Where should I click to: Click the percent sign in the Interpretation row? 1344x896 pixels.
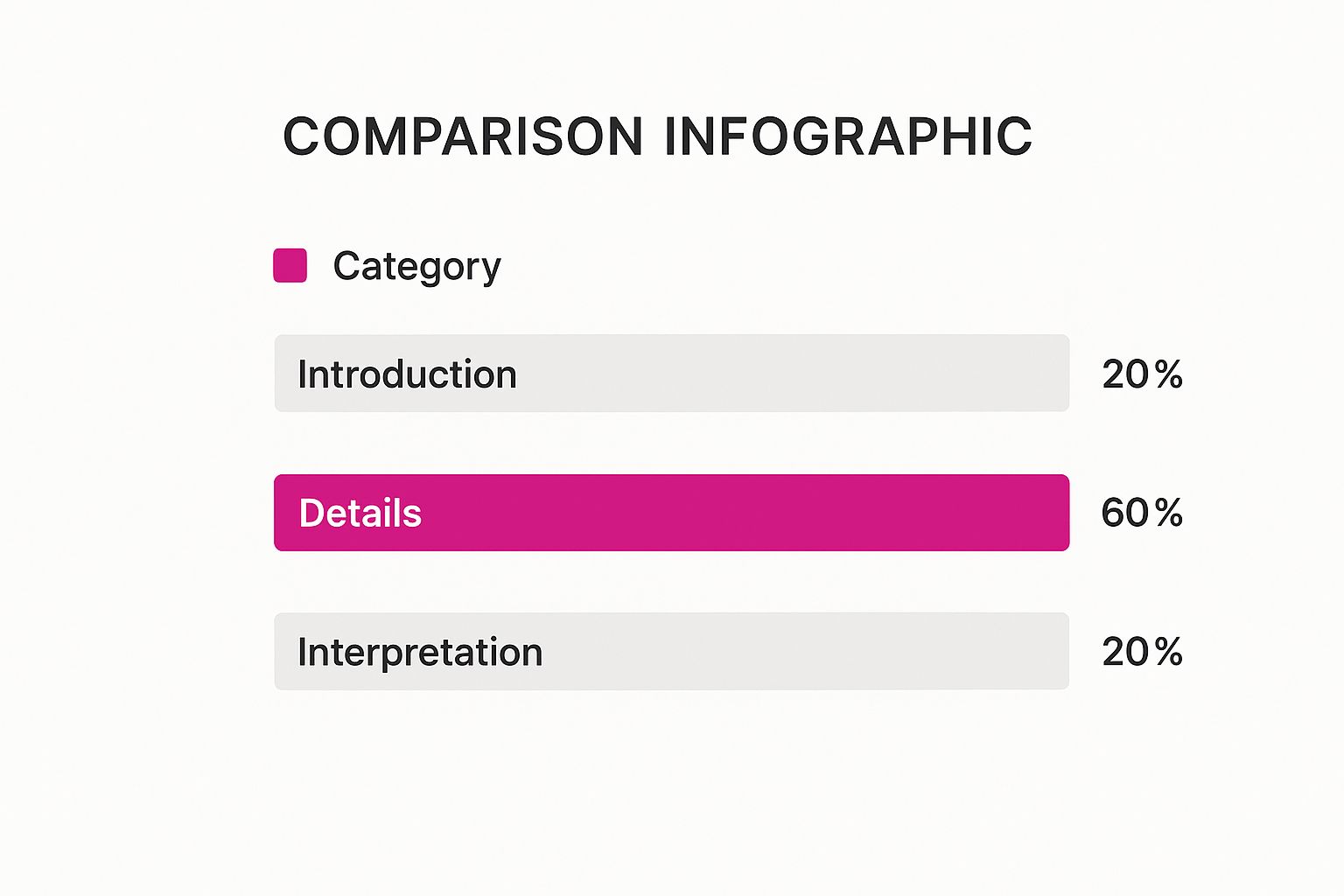(1168, 652)
